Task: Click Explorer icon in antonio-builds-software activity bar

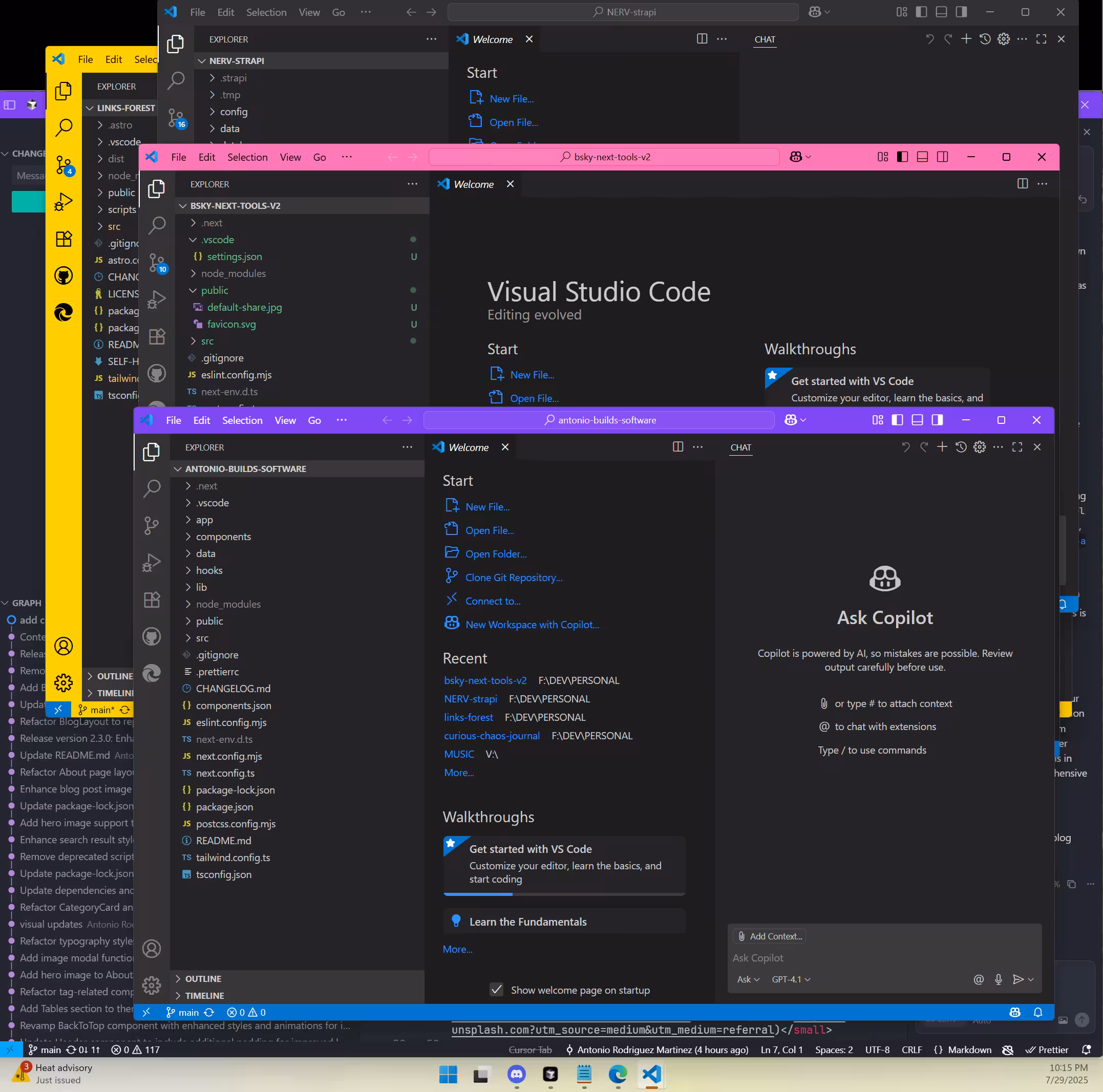Action: pyautogui.click(x=152, y=452)
